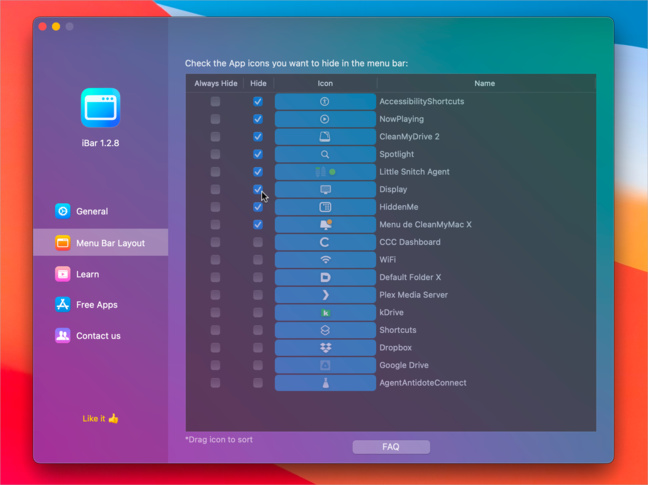Switch to the General section label
This screenshot has width=648, height=485.
click(x=92, y=212)
